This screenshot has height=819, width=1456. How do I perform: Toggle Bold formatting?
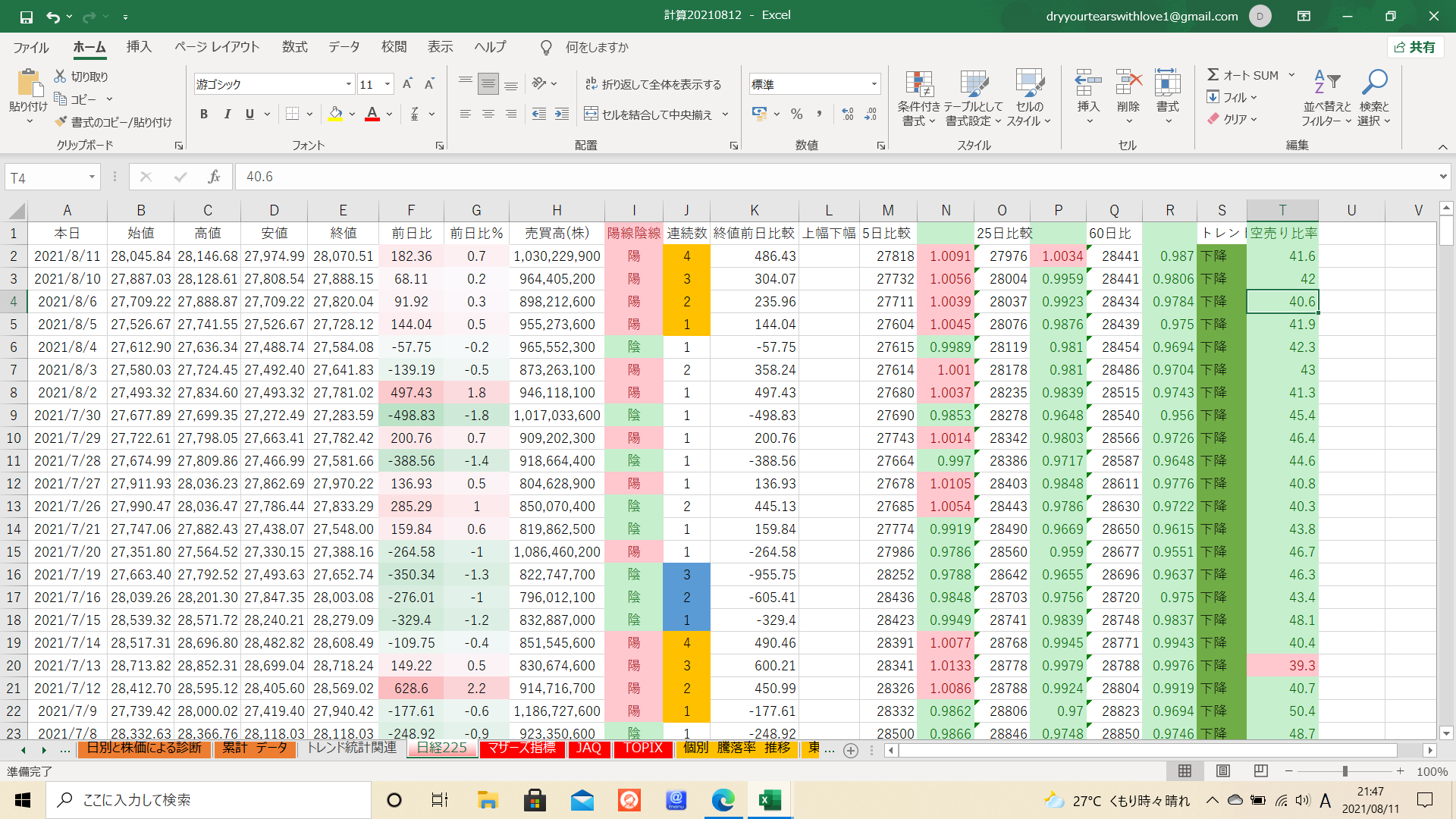click(x=203, y=115)
